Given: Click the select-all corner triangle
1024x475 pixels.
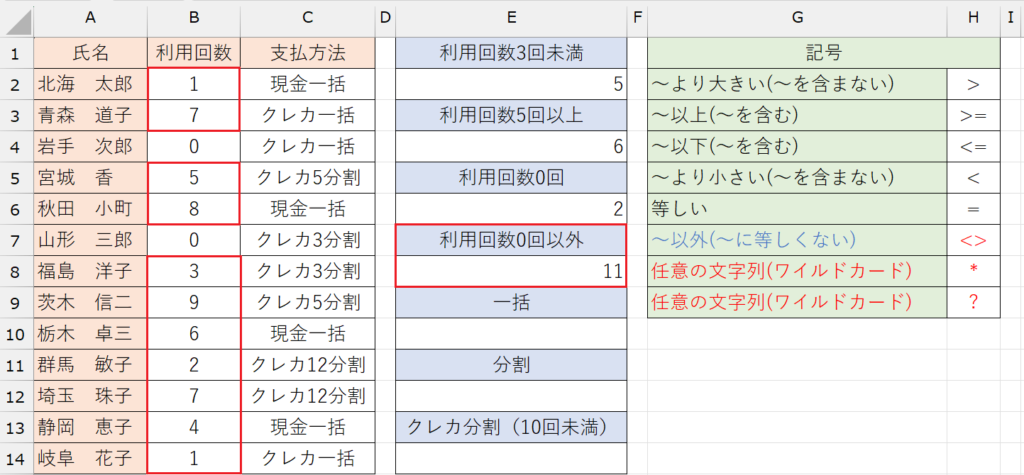Looking at the screenshot, I should [16, 20].
